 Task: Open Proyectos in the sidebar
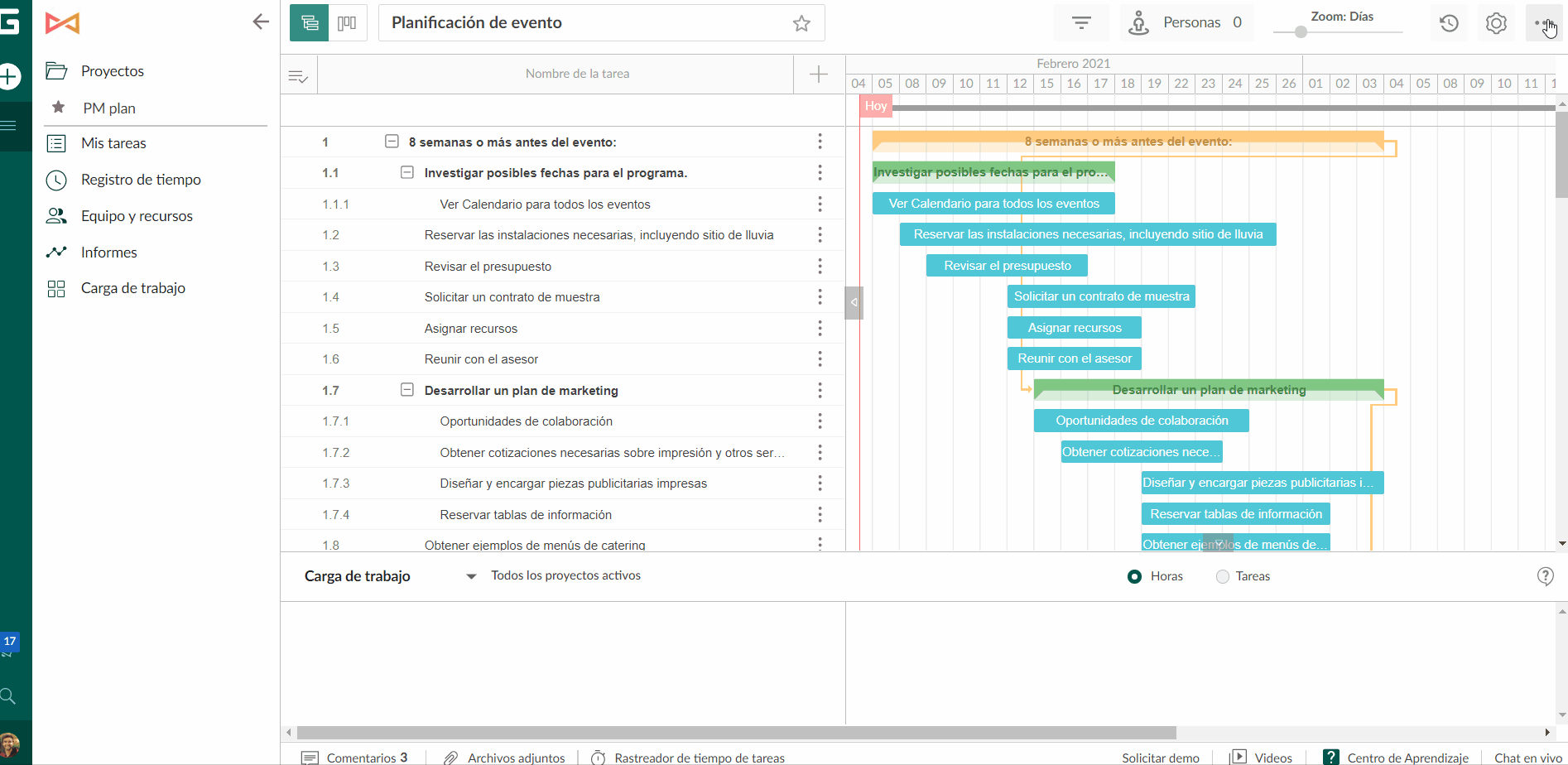113,71
